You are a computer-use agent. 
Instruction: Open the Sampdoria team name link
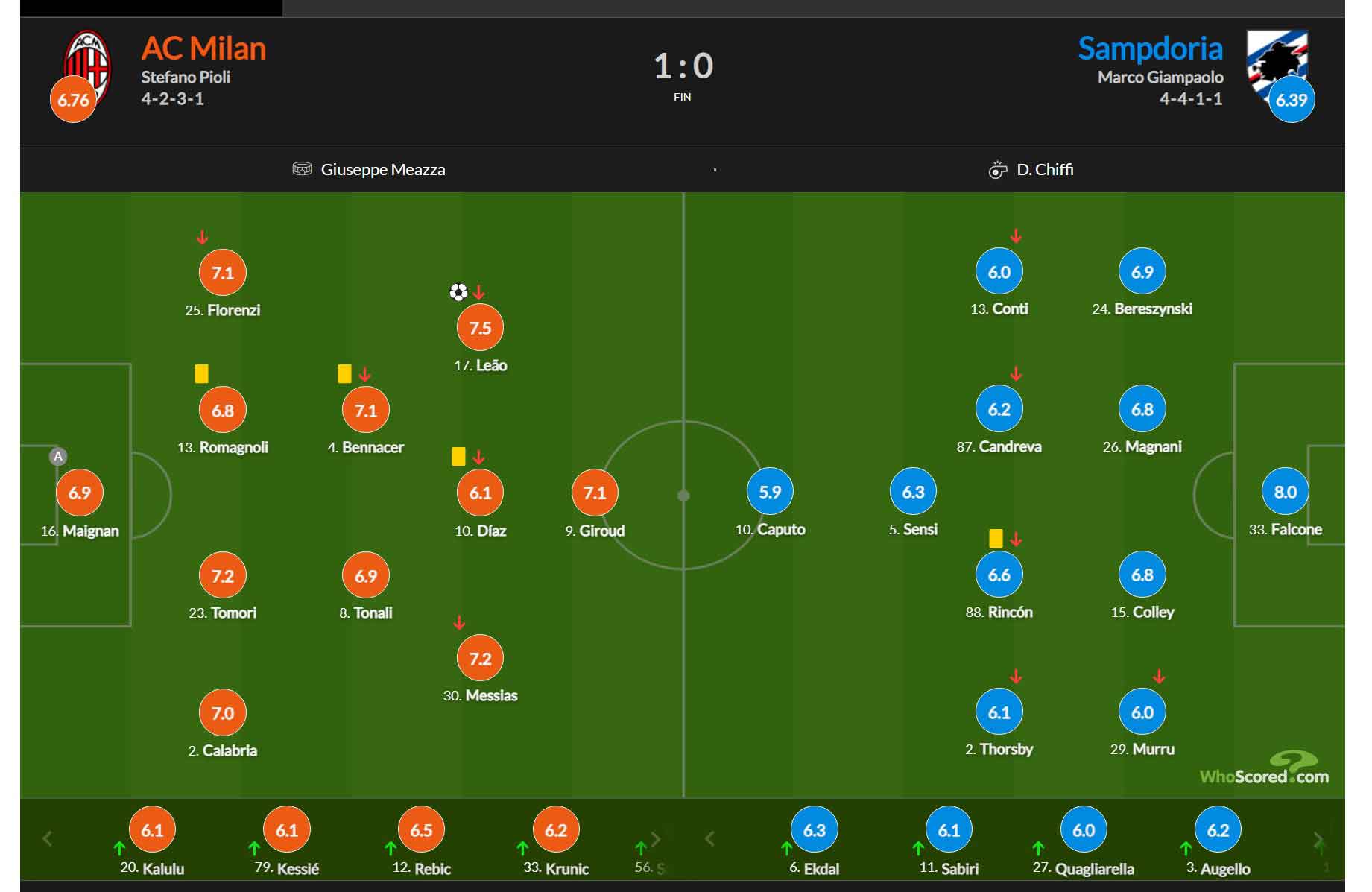(1150, 48)
